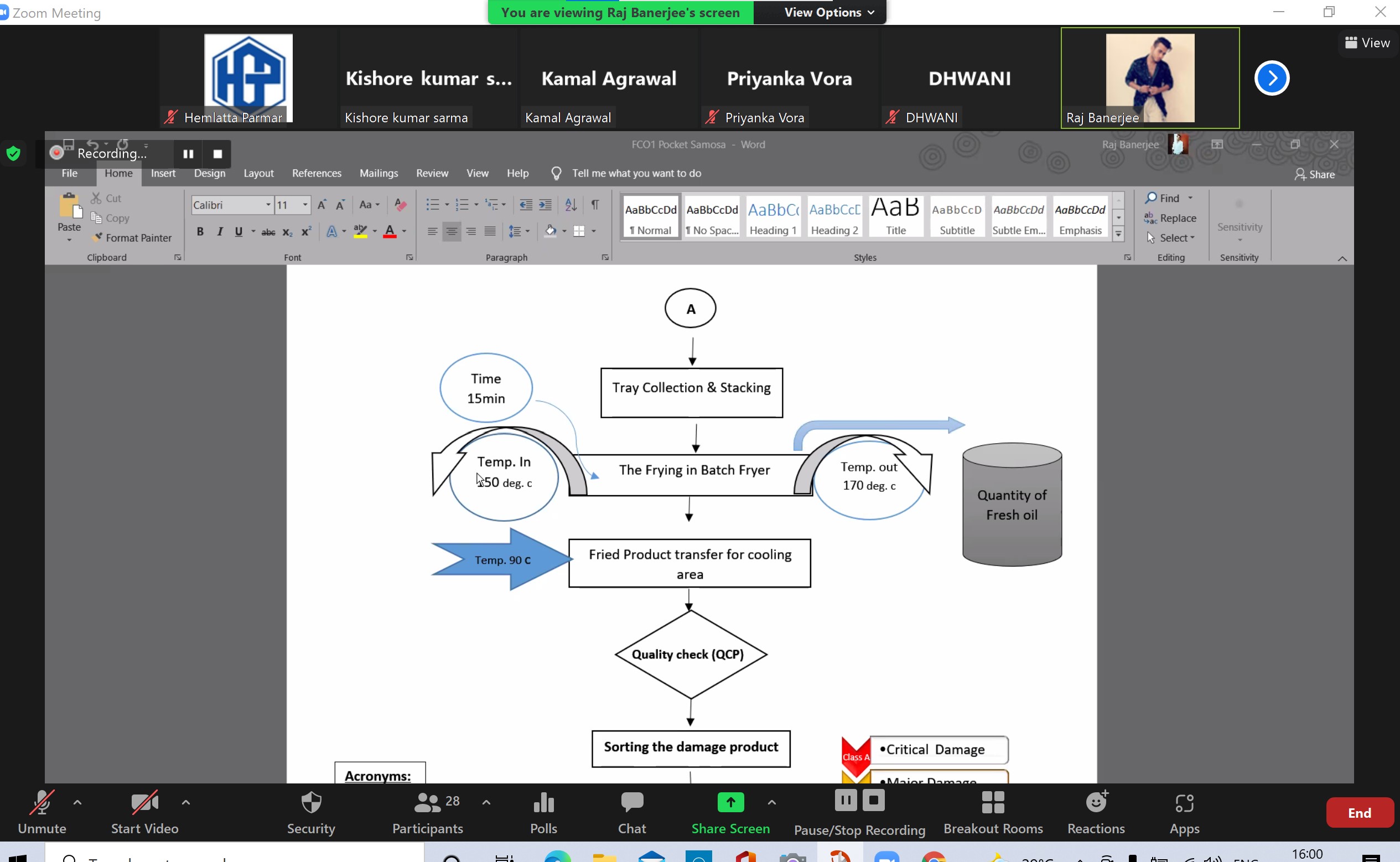1400x862 pixels.
Task: Pause the Zoom recording indicator
Action: point(188,153)
